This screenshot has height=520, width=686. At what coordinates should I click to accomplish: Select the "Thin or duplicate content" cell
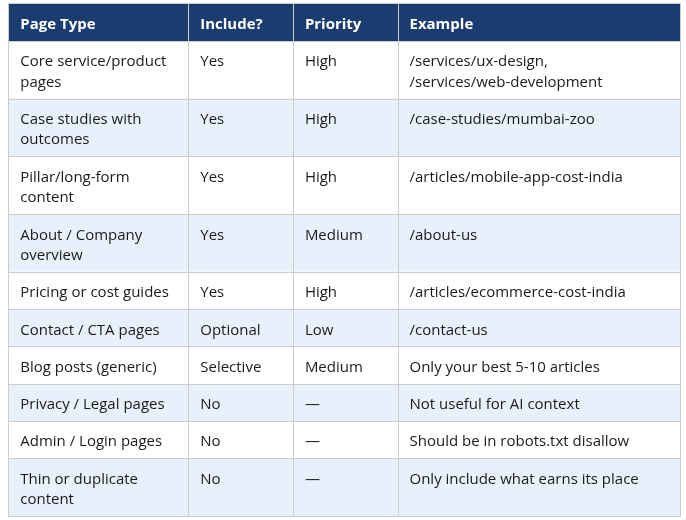coord(79,488)
